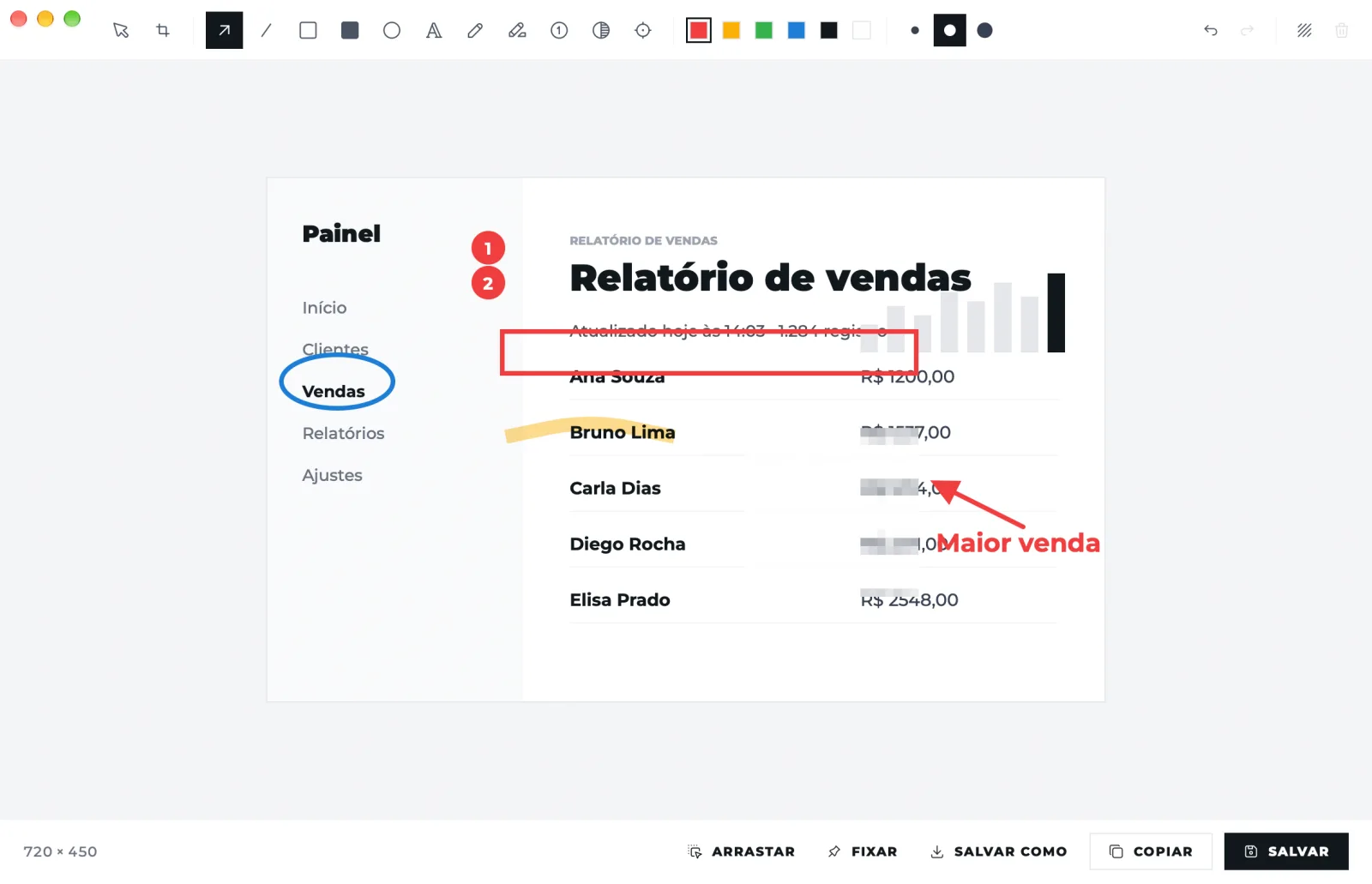1372x884 pixels.
Task: Click the redo arrow icon
Action: [x=1248, y=31]
